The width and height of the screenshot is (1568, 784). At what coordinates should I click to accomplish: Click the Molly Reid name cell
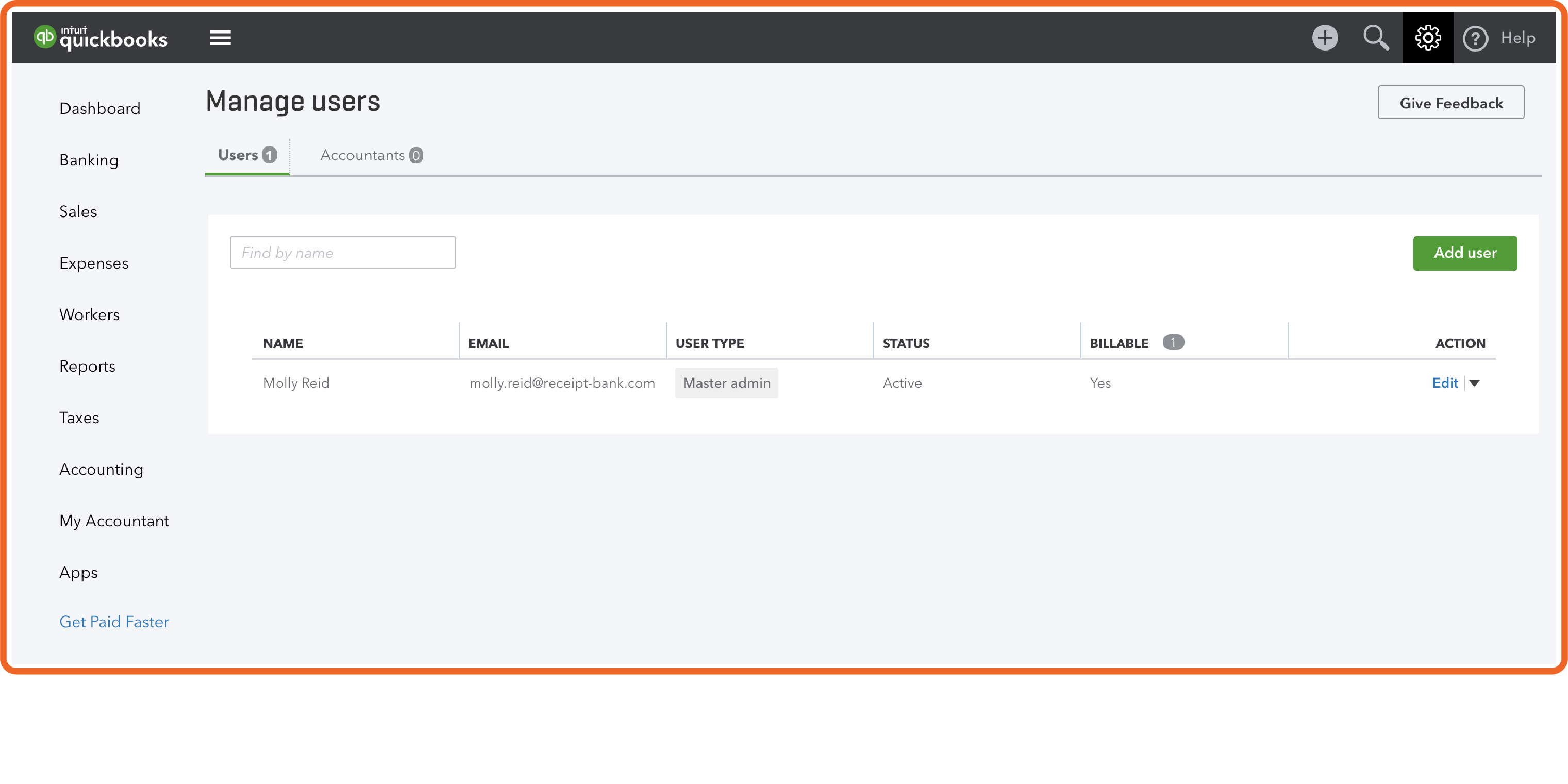(296, 383)
